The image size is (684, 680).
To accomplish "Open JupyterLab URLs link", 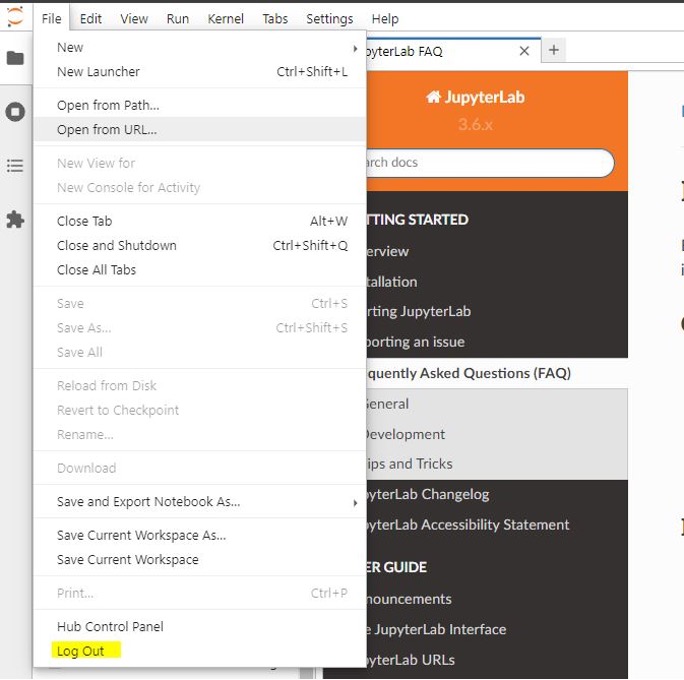I will (x=410, y=660).
